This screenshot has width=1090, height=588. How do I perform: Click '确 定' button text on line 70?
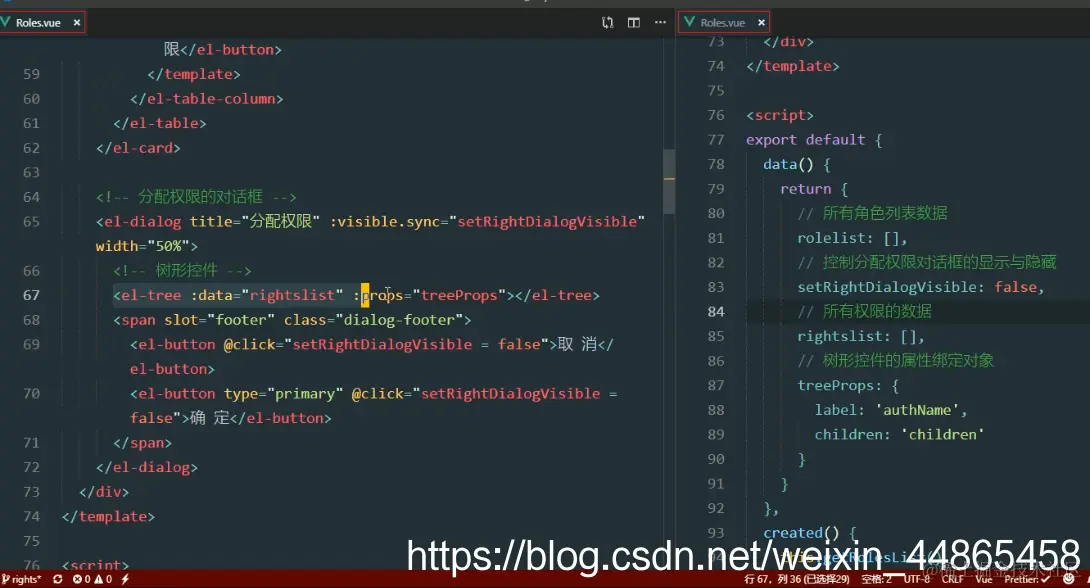point(209,418)
